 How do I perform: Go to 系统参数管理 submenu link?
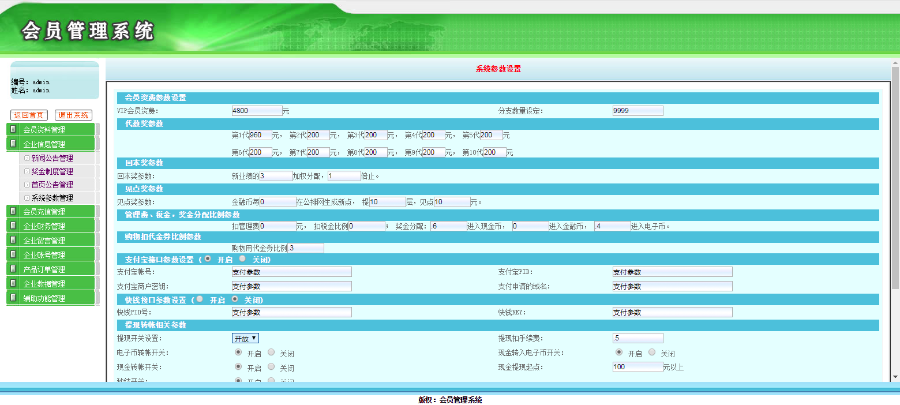(x=52, y=198)
